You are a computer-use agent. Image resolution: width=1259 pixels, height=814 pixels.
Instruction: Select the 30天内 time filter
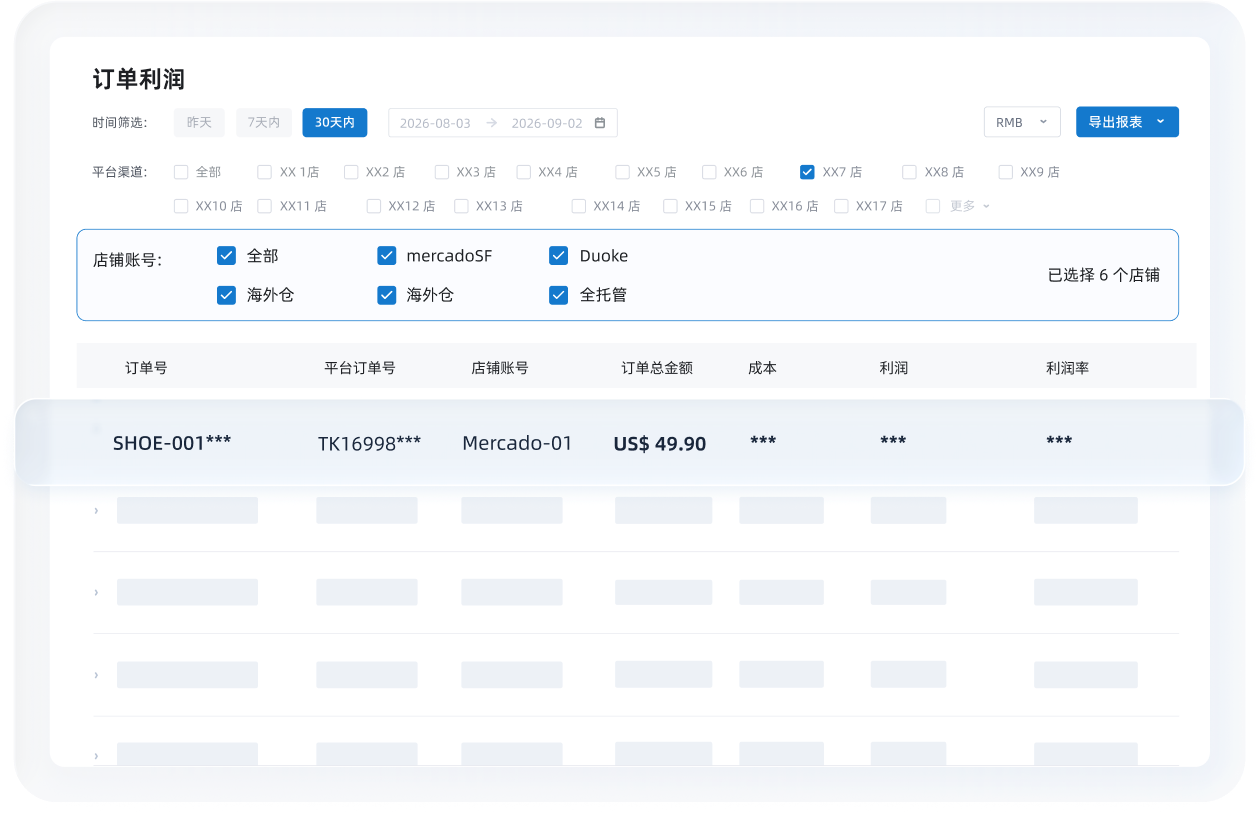tap(335, 123)
